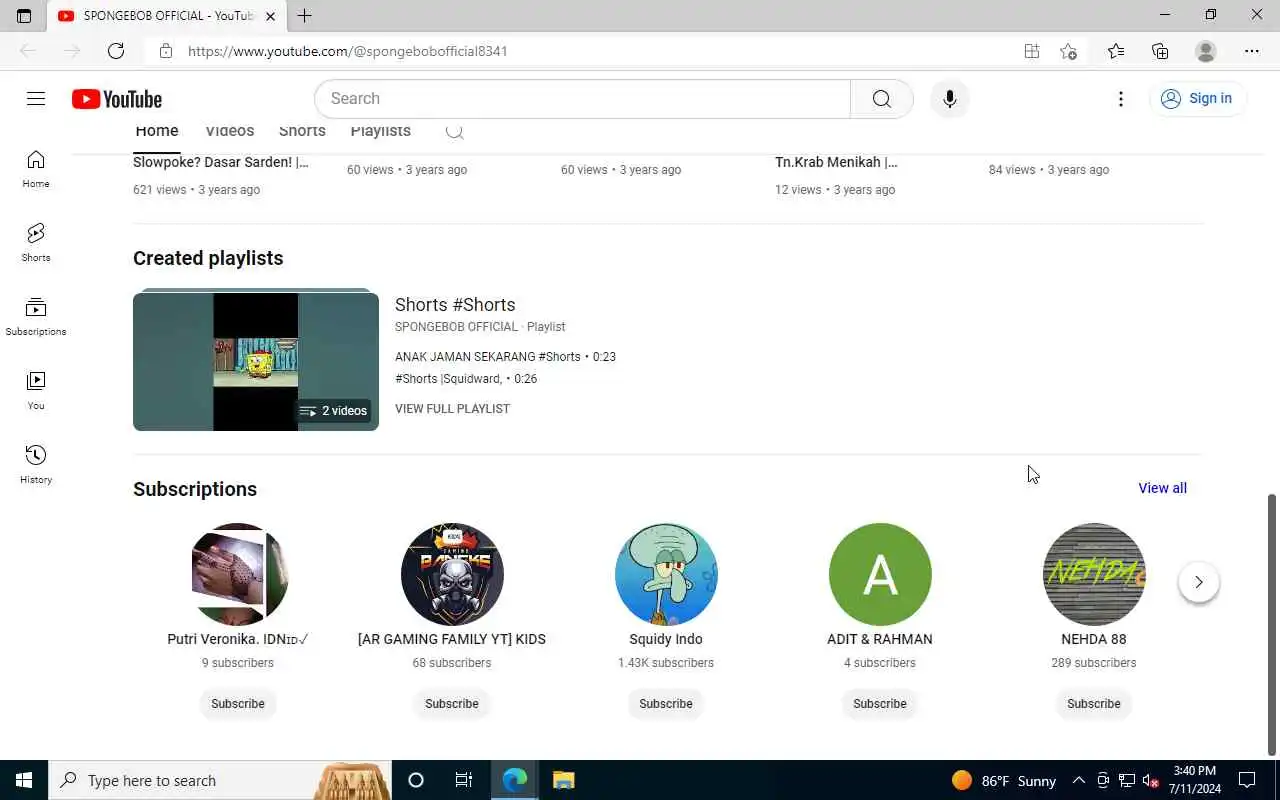The image size is (1280, 800).
Task: Open YouTube settings three-dot menu
Action: [x=1121, y=99]
